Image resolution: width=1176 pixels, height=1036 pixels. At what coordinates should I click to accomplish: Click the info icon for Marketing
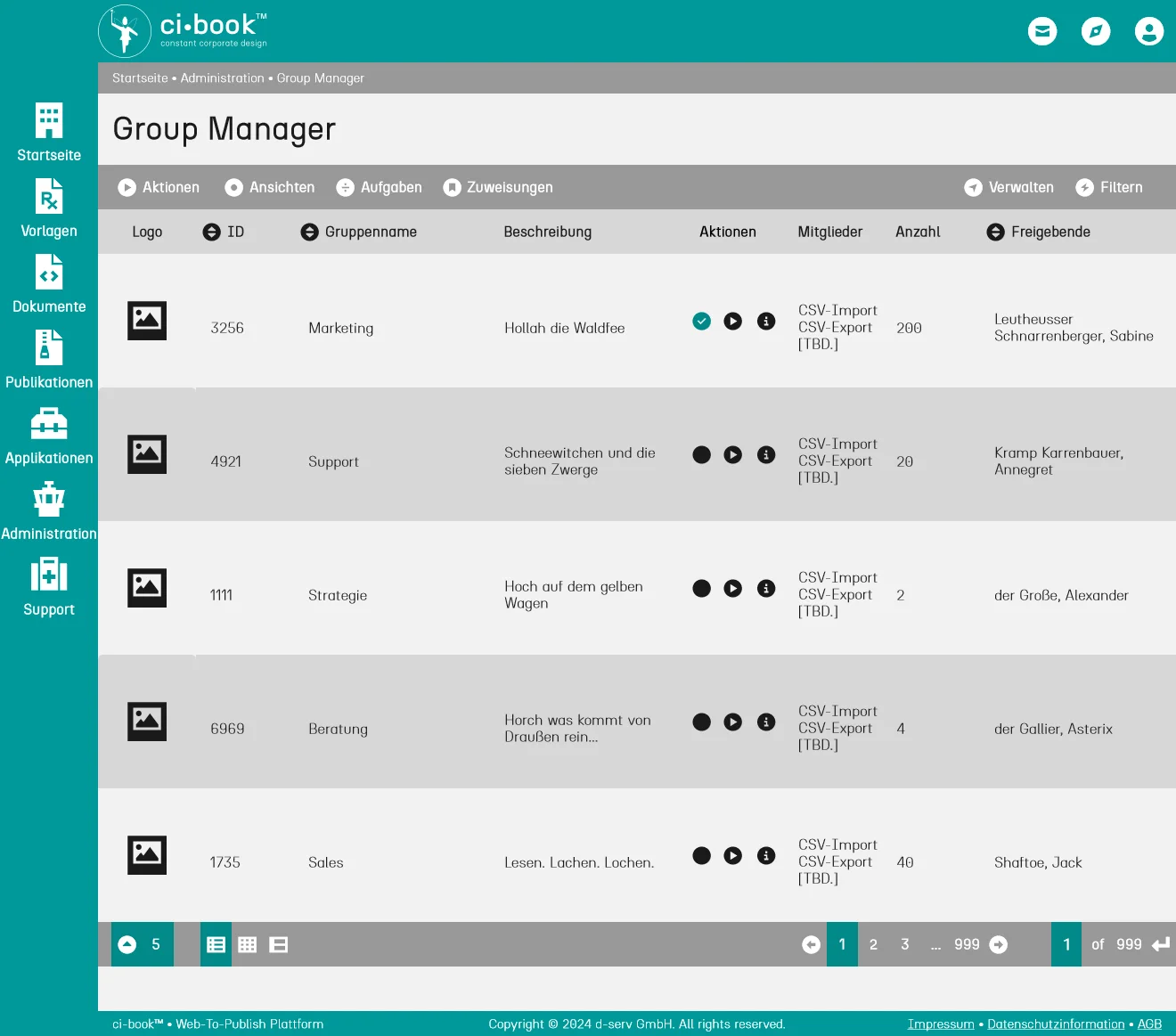pos(766,321)
